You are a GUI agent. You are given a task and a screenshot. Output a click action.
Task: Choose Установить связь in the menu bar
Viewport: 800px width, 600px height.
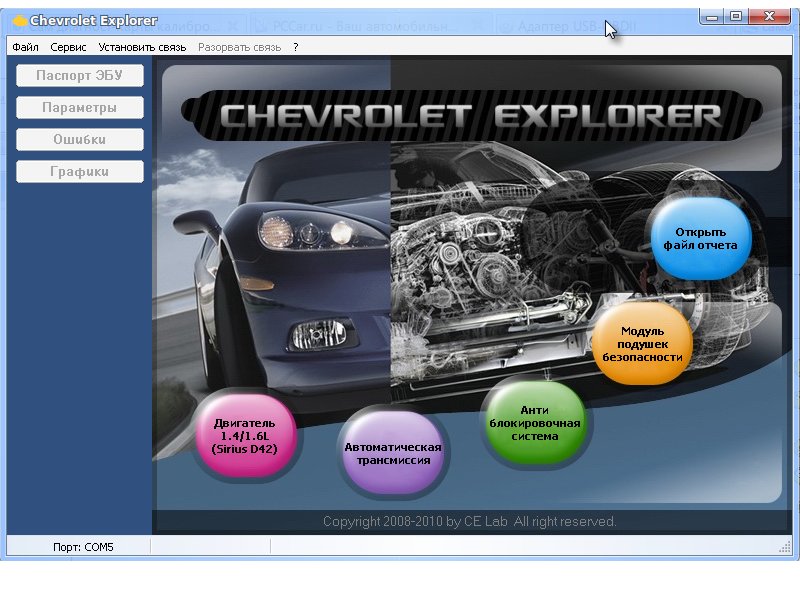tap(142, 47)
